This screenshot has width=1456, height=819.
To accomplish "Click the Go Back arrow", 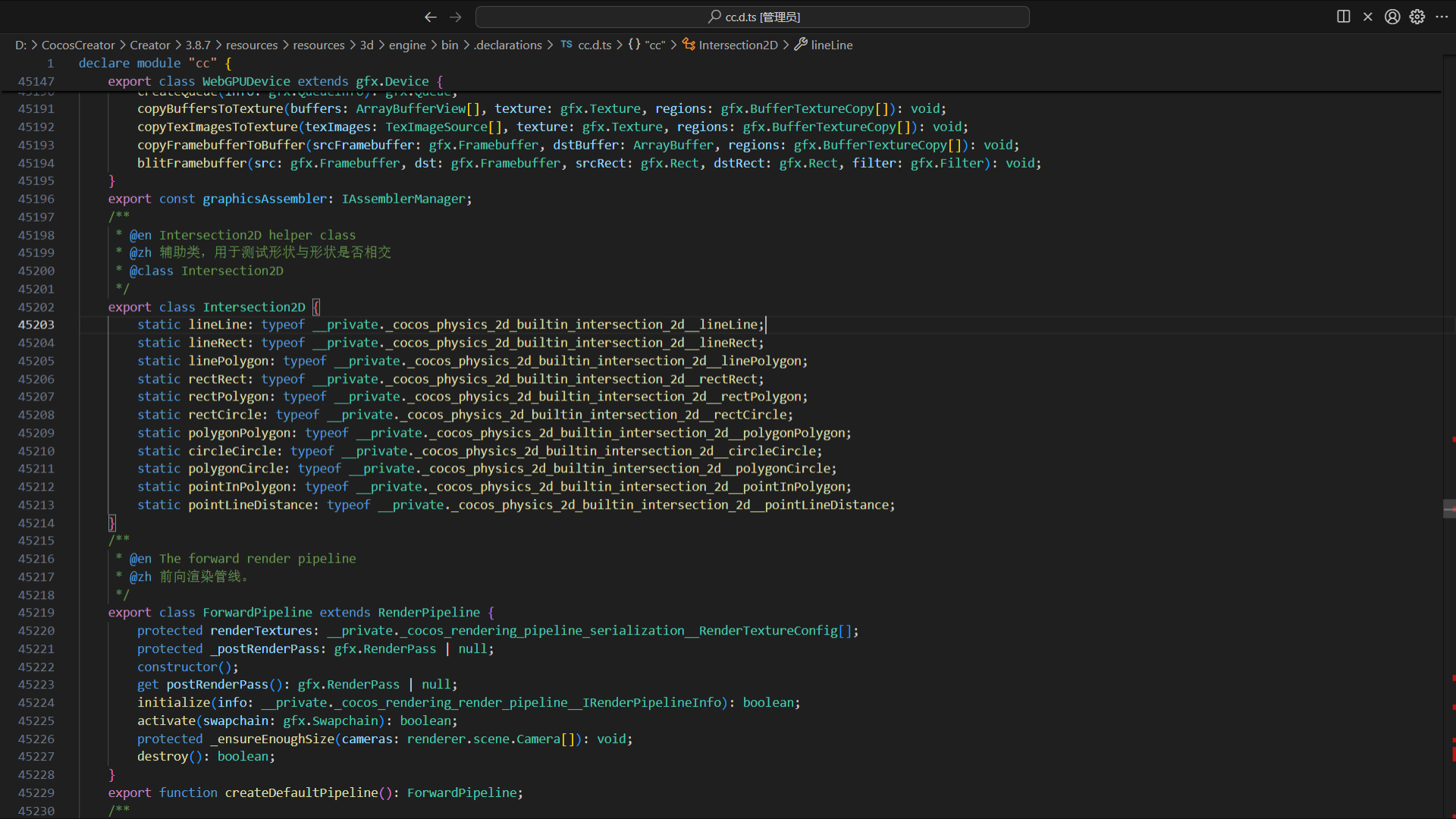I will click(430, 17).
